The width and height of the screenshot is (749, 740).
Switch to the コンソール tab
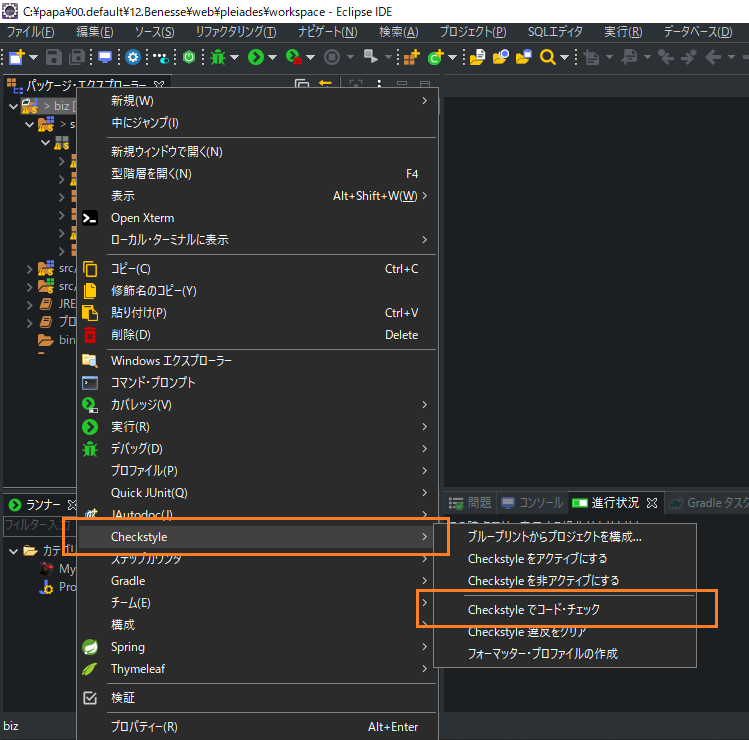click(x=532, y=503)
